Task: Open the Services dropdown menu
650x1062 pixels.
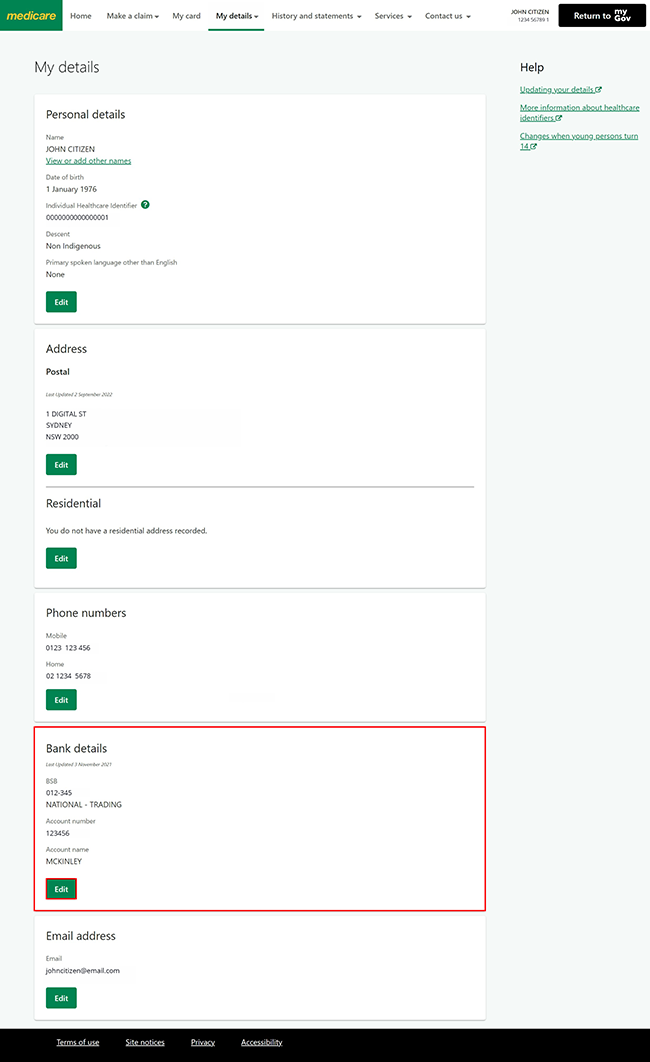Action: point(393,16)
